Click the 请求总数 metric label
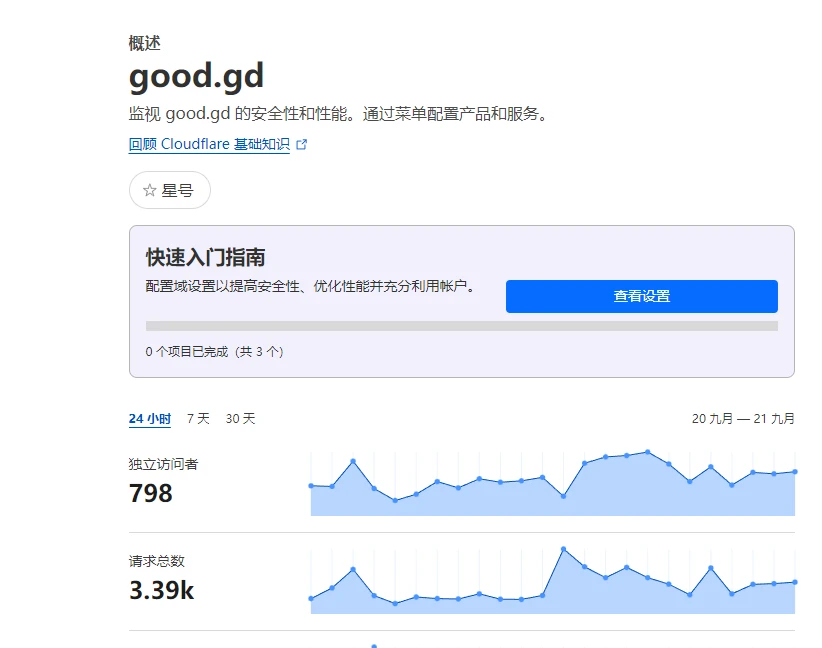The height and width of the screenshot is (648, 822). click(157, 562)
